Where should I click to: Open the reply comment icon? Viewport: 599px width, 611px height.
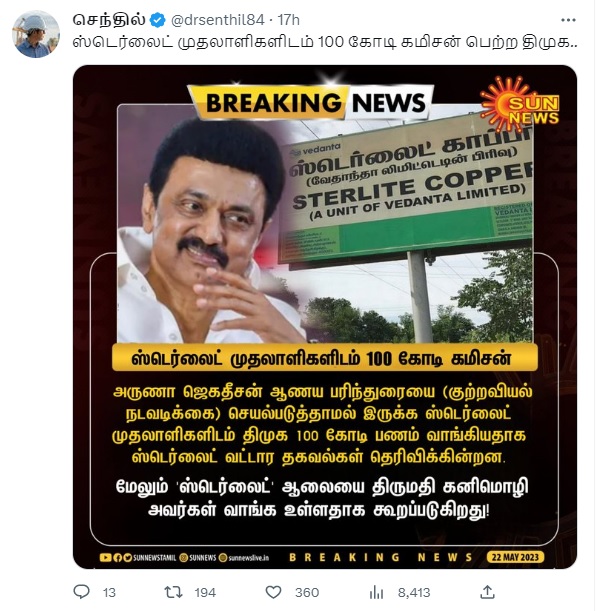point(81,592)
